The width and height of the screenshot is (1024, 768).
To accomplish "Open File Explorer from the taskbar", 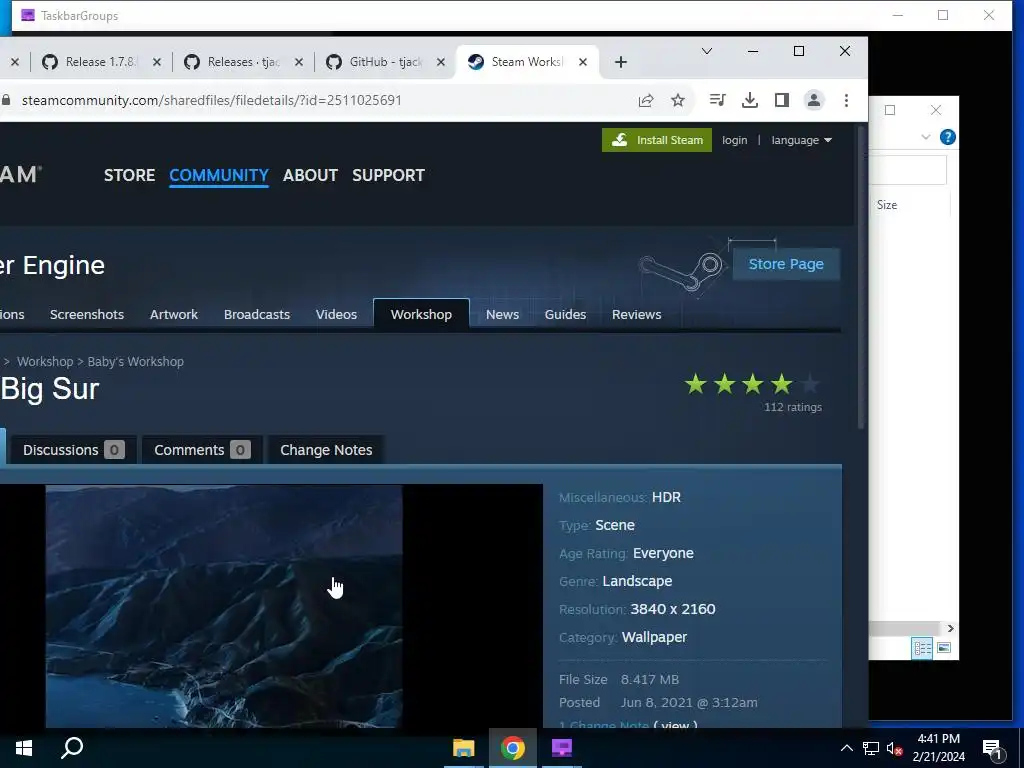I will coord(464,748).
